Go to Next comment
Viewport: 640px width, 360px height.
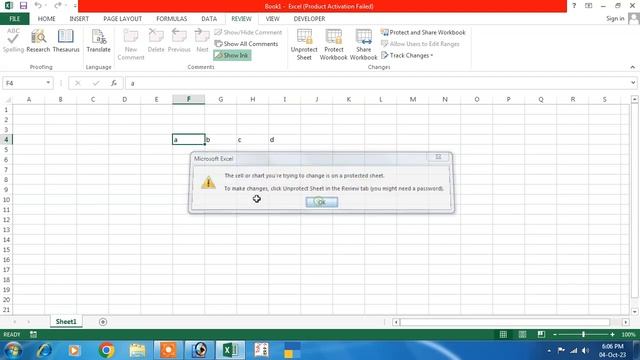pos(202,40)
